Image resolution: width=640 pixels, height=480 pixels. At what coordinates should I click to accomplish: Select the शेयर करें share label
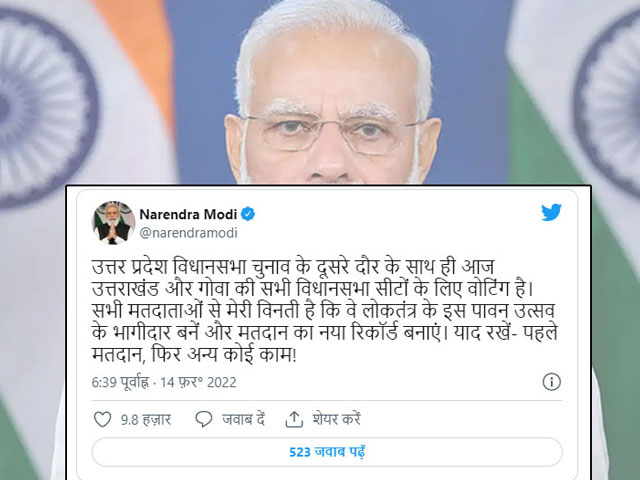point(337,419)
